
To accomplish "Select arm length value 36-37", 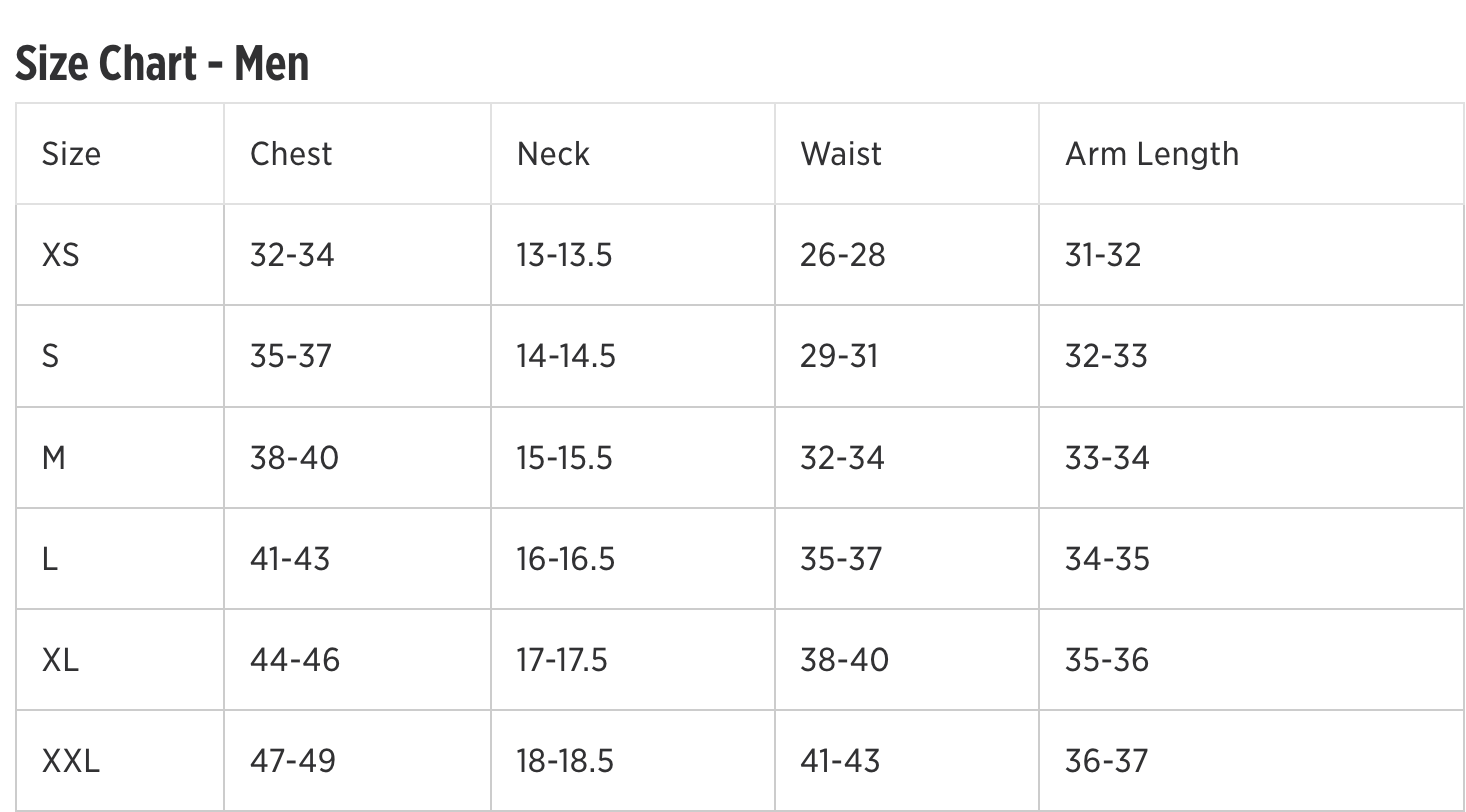I will [x=1106, y=761].
